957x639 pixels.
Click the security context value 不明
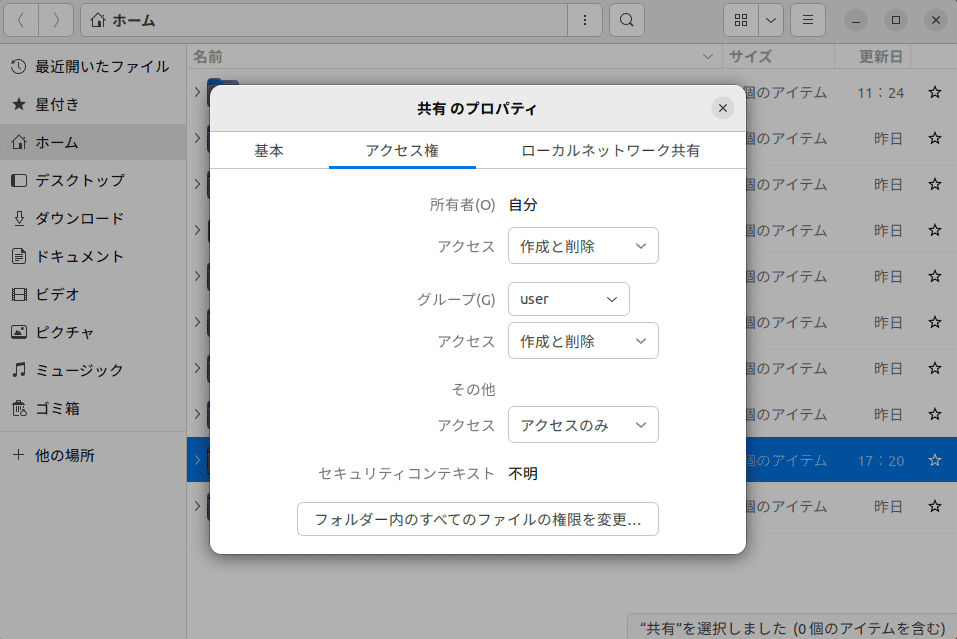pos(523,474)
